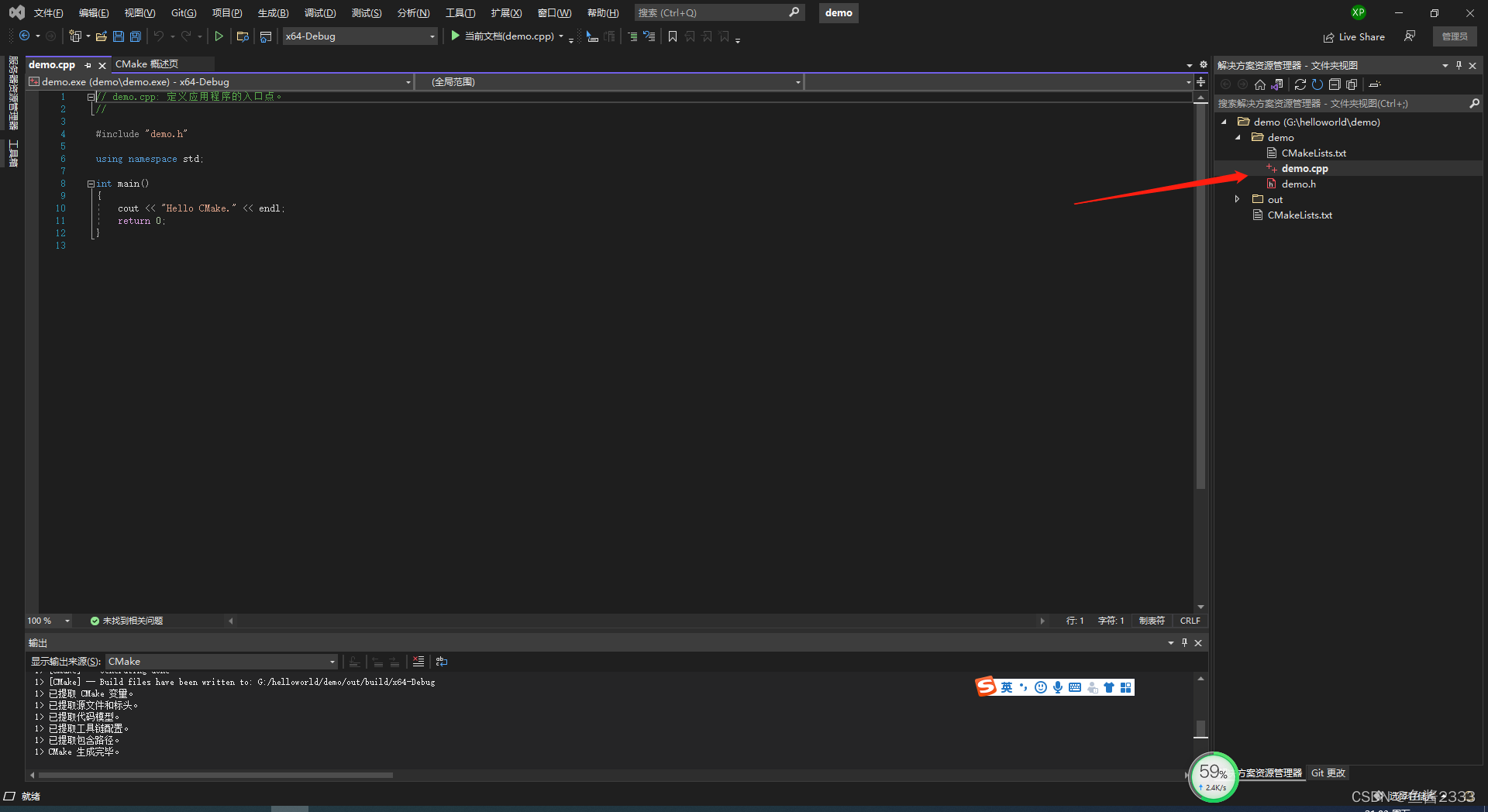Click the open folder search icon
This screenshot has width=1488, height=812.
pyautogui.click(x=243, y=36)
